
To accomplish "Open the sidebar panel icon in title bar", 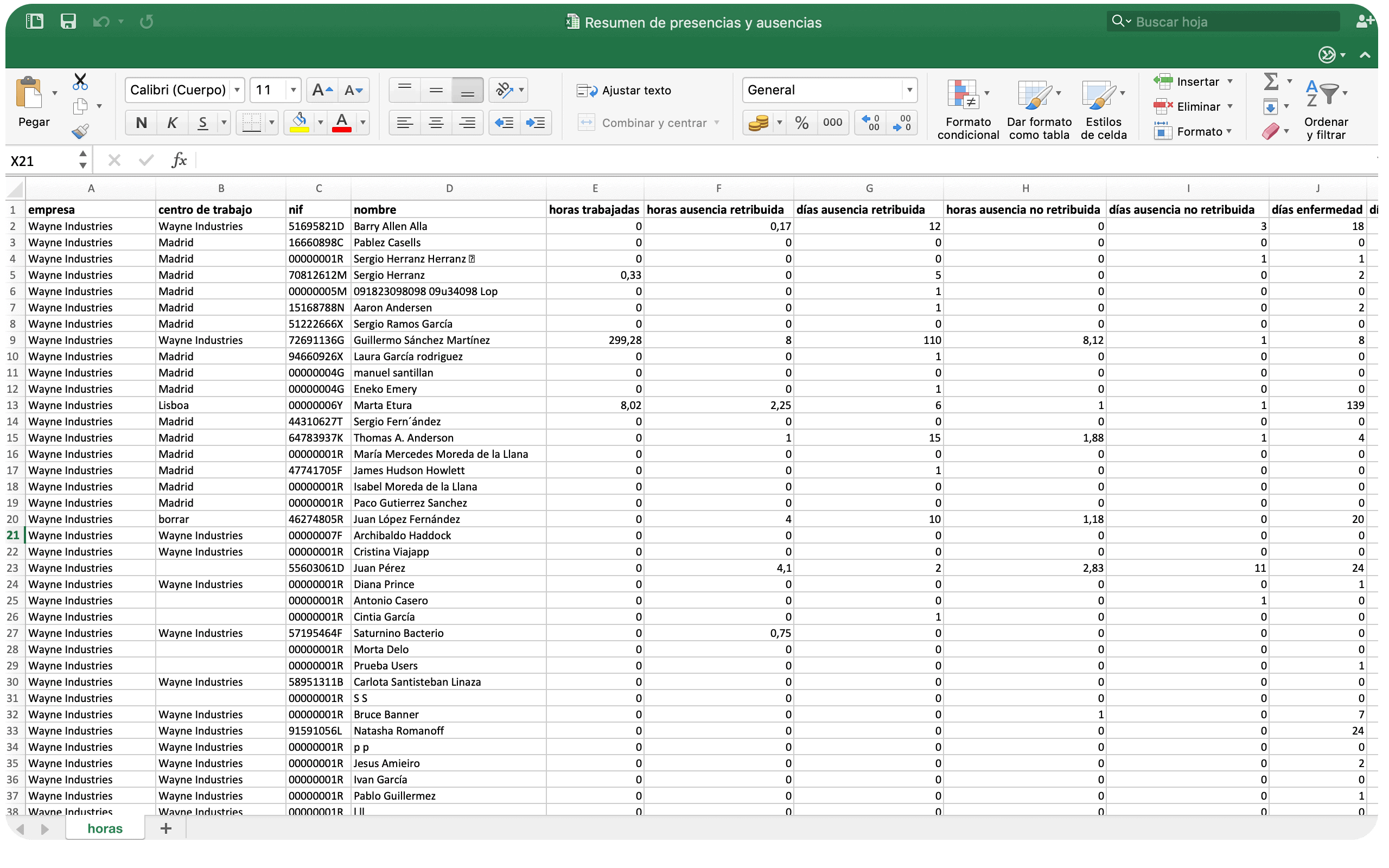I will 34,22.
